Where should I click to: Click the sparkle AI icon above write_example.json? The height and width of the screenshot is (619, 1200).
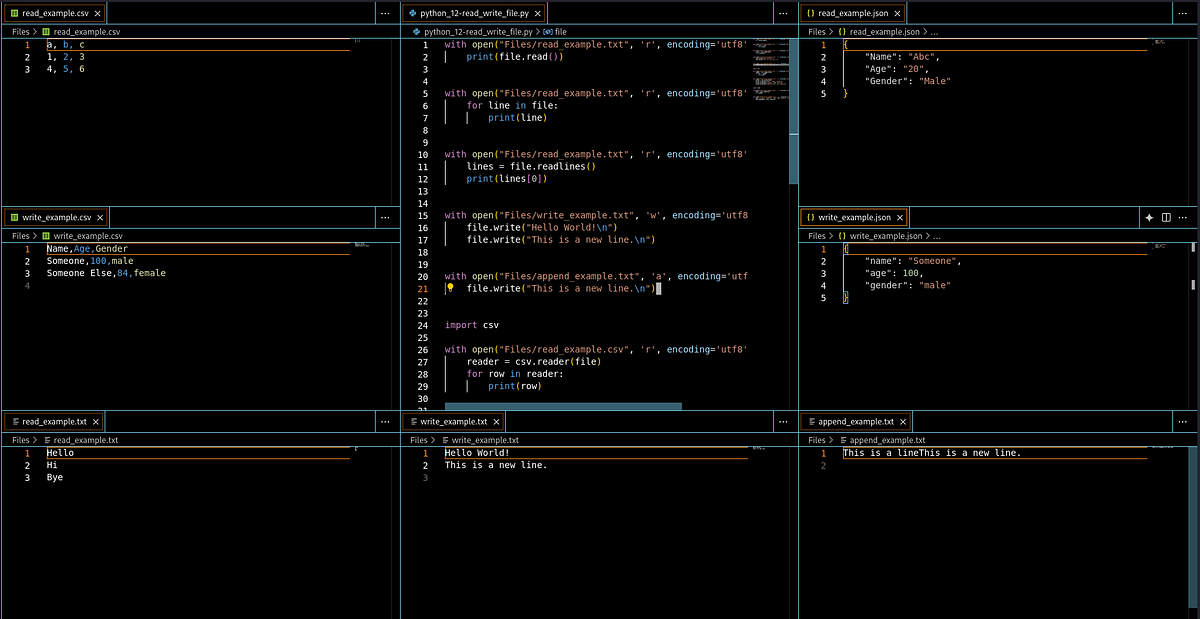[1149, 217]
